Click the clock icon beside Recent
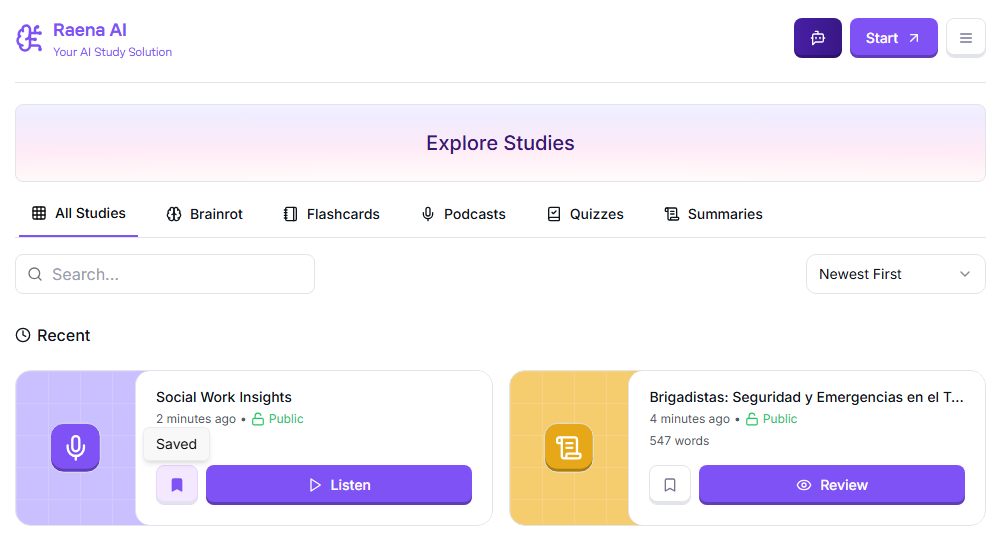The width and height of the screenshot is (998, 537). pyautogui.click(x=23, y=336)
